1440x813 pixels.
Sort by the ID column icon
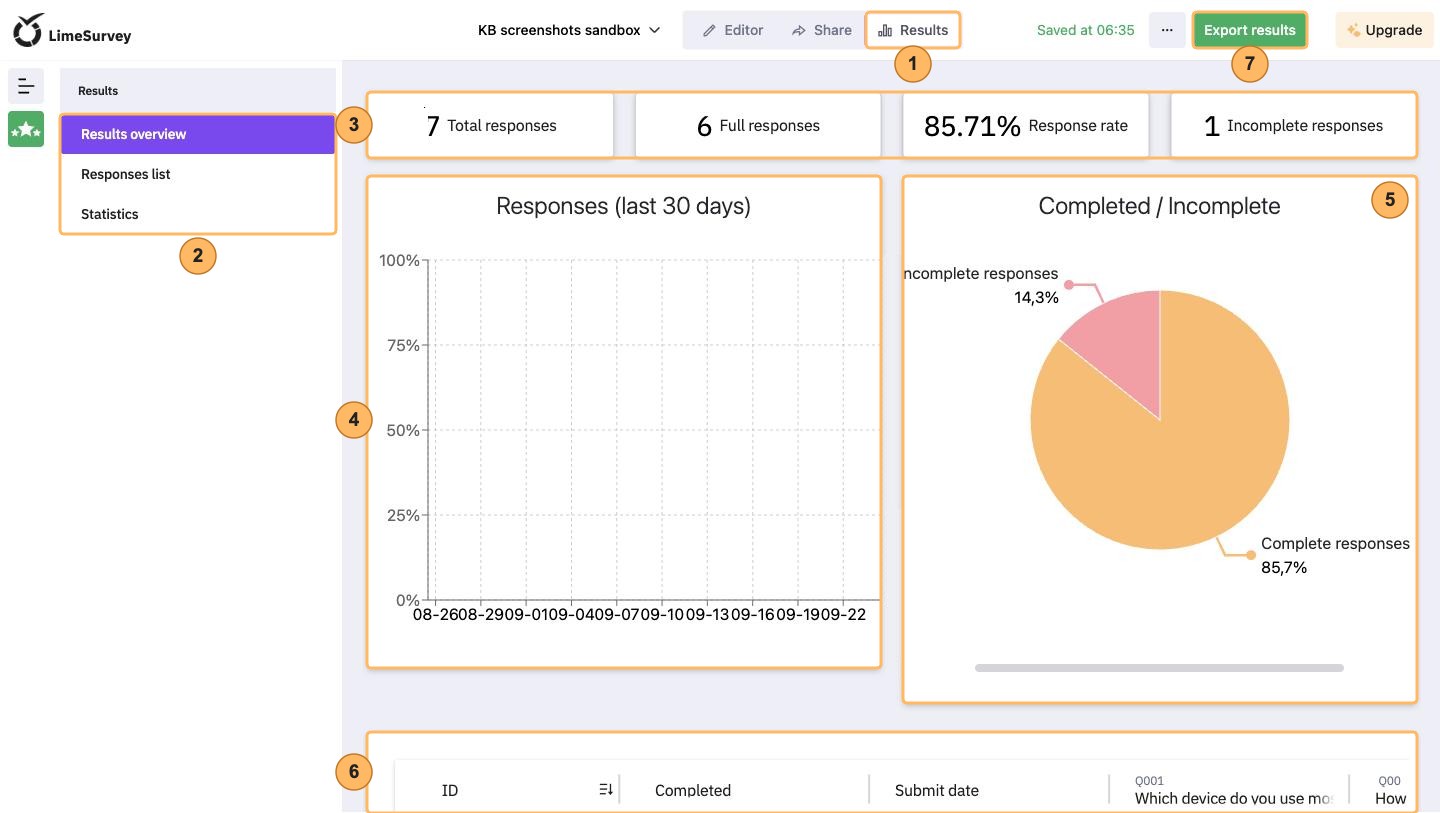click(606, 790)
